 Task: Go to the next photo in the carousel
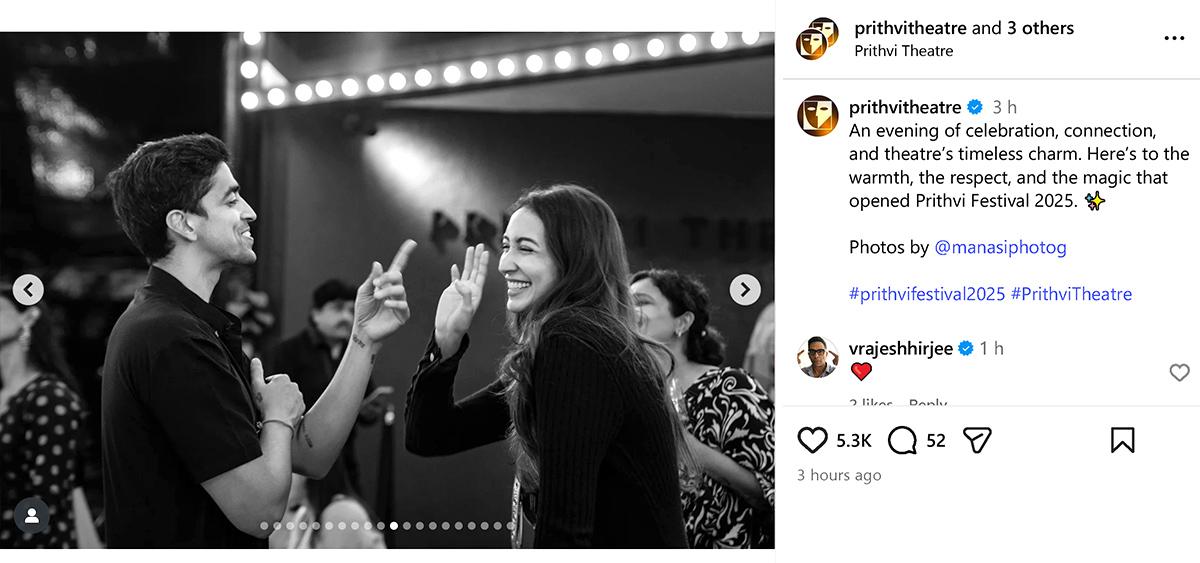tap(744, 290)
